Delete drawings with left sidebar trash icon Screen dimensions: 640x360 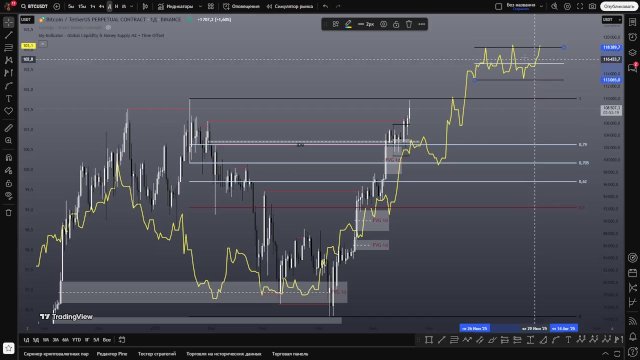pyautogui.click(x=9, y=213)
